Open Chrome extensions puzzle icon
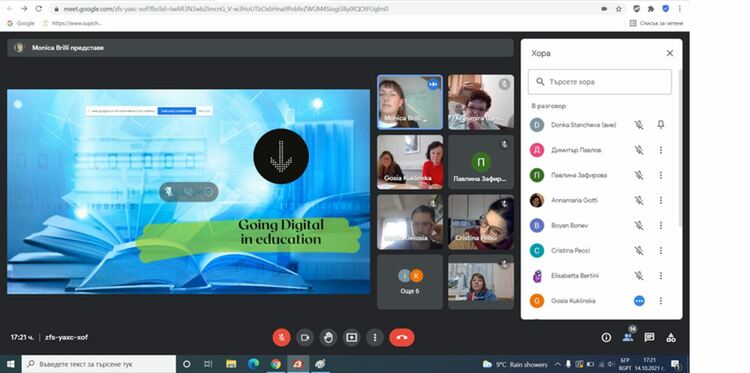Viewport: 750px width, 373px height. 651,9
